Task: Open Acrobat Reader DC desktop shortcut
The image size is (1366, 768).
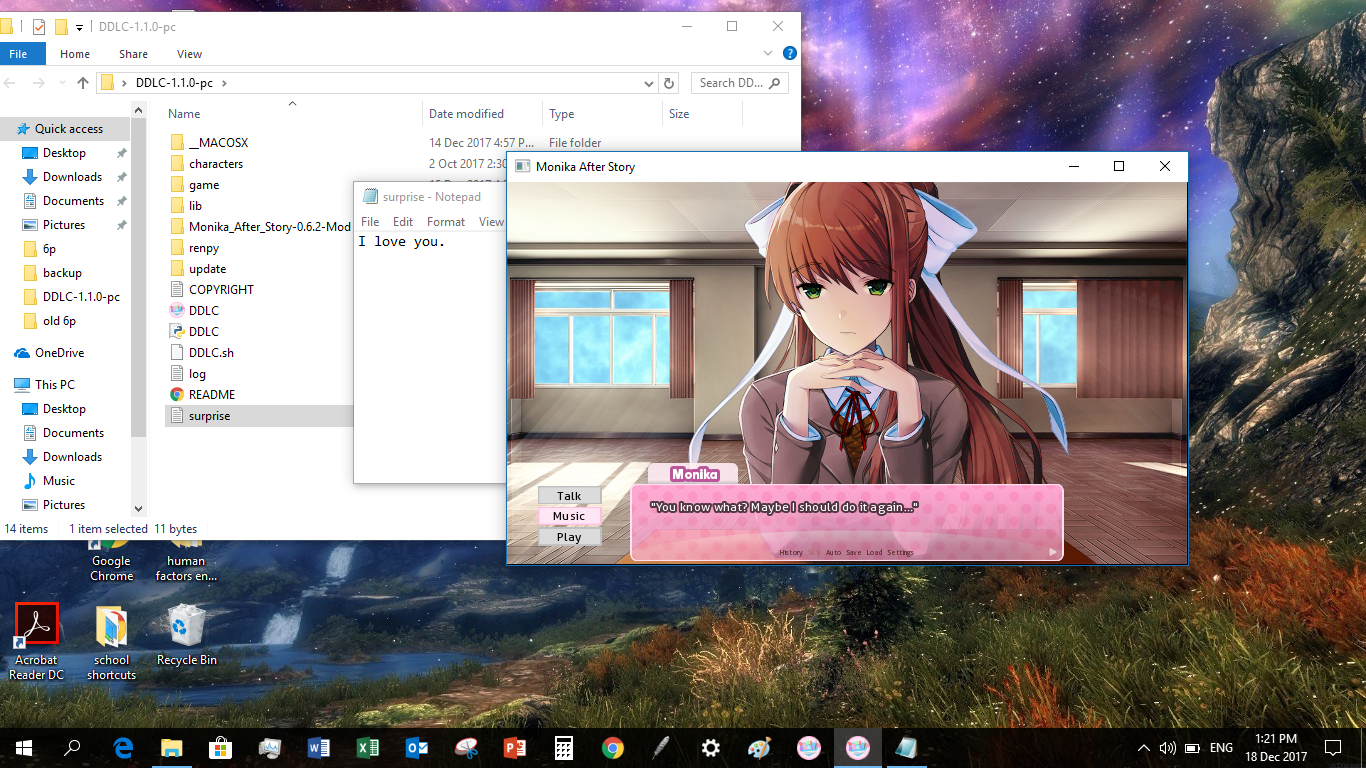Action: [36, 642]
